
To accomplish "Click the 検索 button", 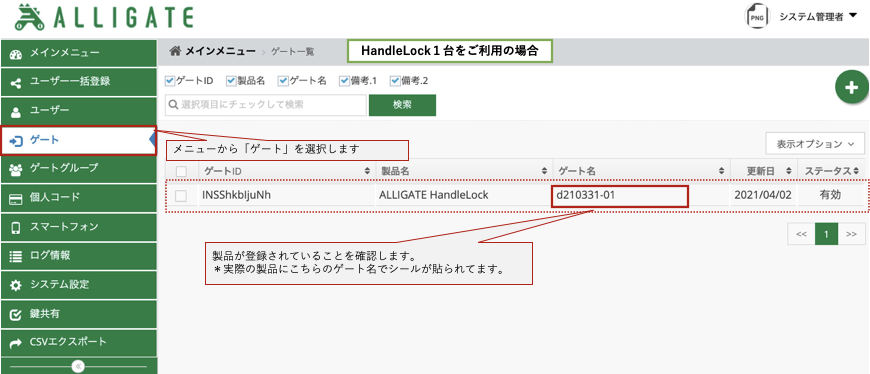I will point(402,105).
